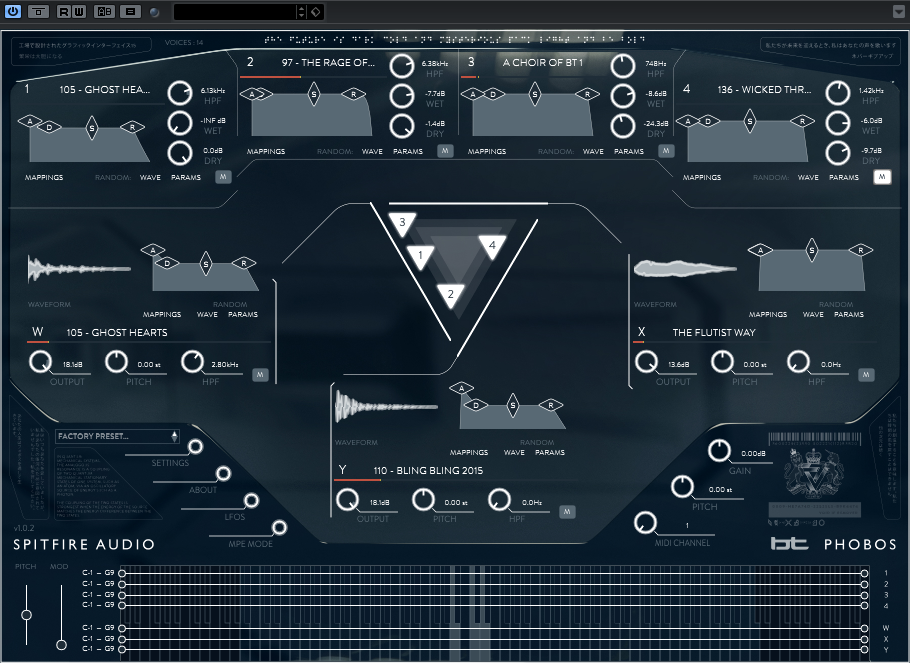The height and width of the screenshot is (663, 910).
Task: Toggle the W write automation button
Action: 78,12
